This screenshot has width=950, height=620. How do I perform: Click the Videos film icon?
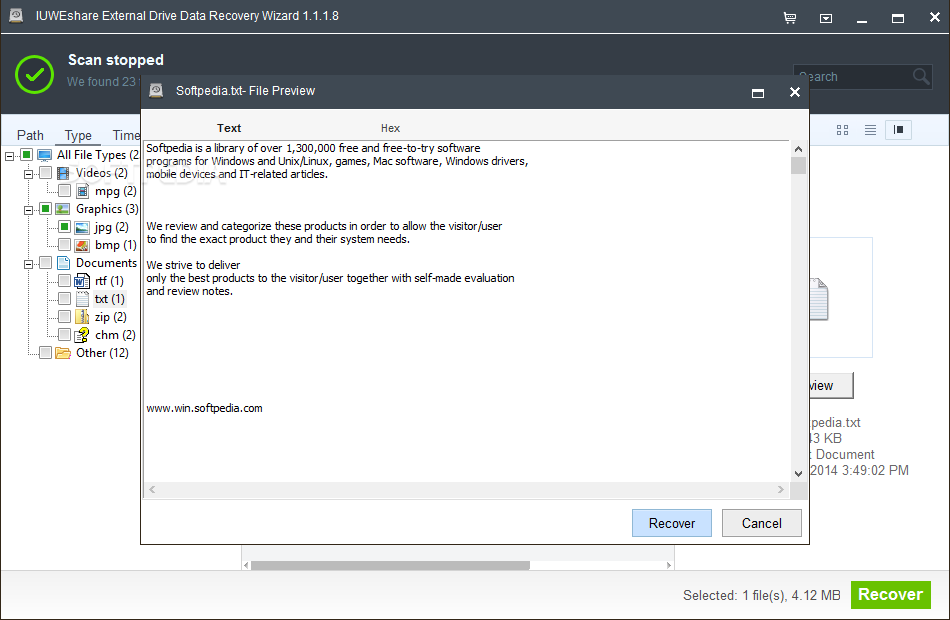63,173
